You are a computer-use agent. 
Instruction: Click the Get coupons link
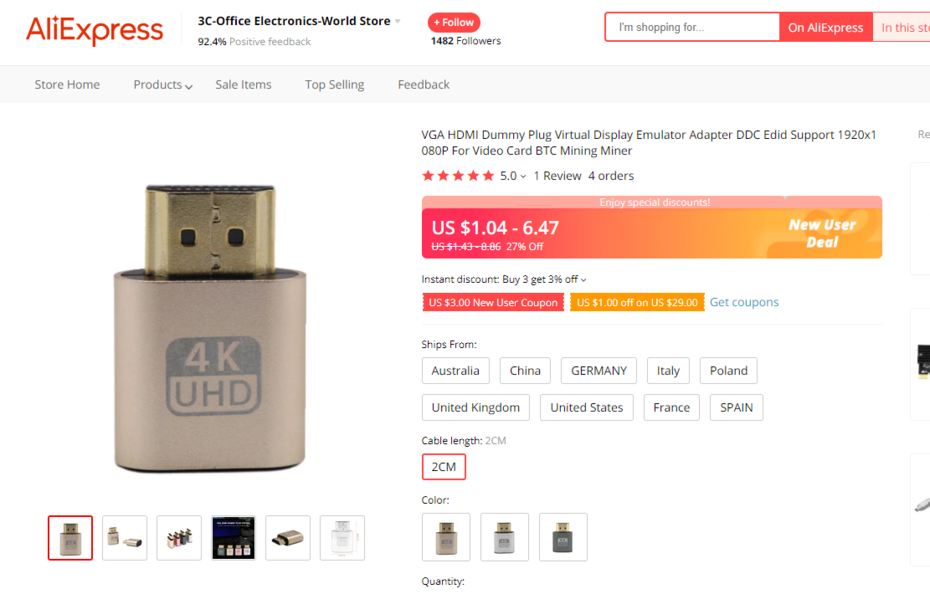click(744, 302)
